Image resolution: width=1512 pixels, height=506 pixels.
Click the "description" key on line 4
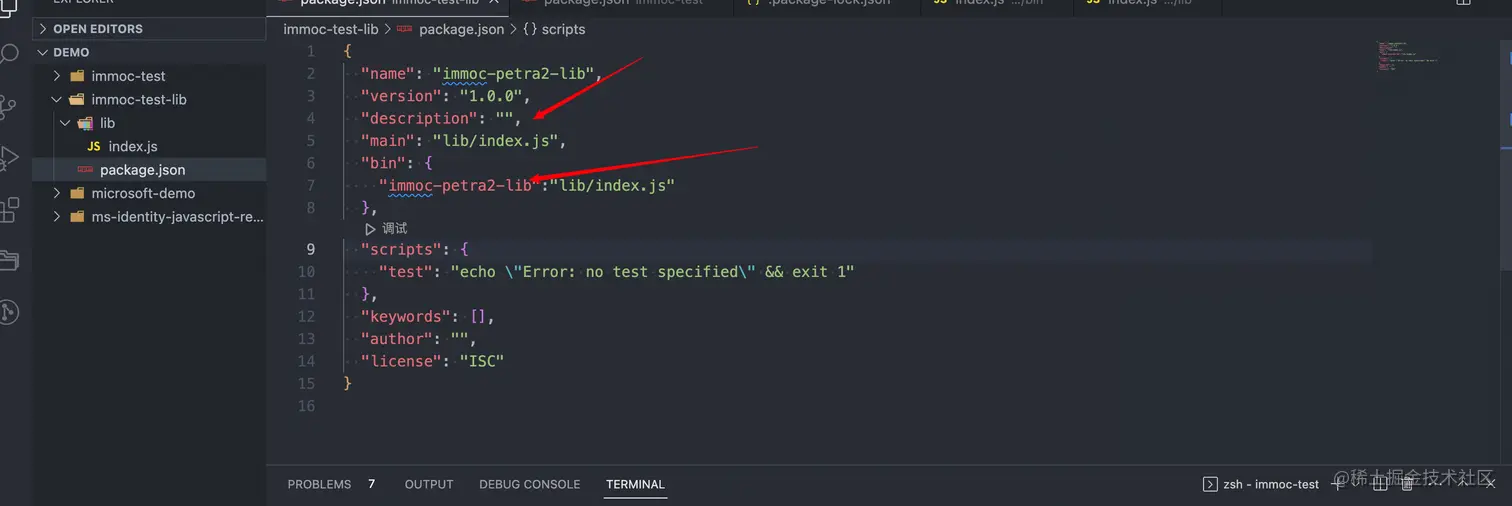419,118
